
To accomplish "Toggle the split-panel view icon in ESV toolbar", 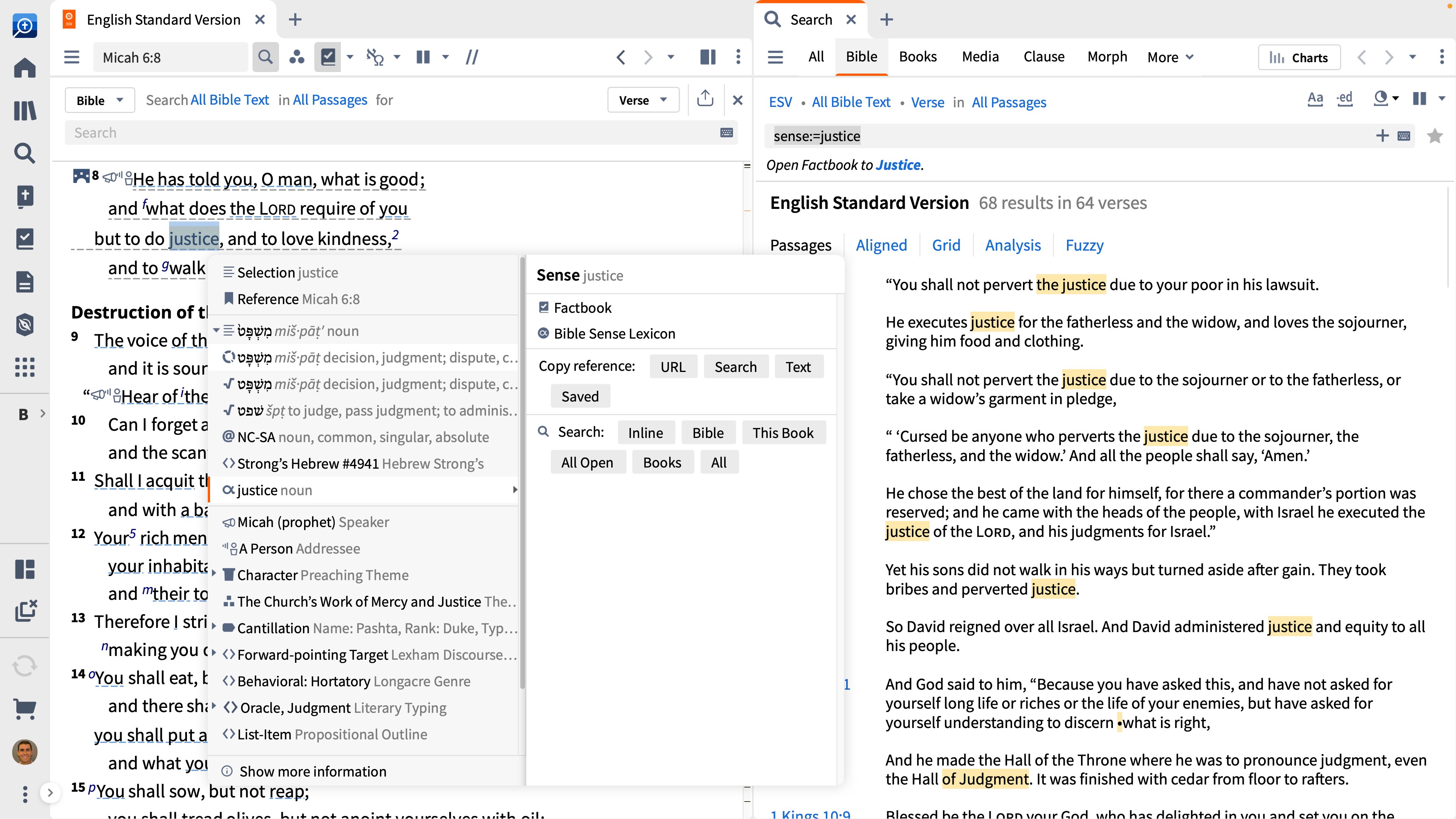I will [x=708, y=56].
